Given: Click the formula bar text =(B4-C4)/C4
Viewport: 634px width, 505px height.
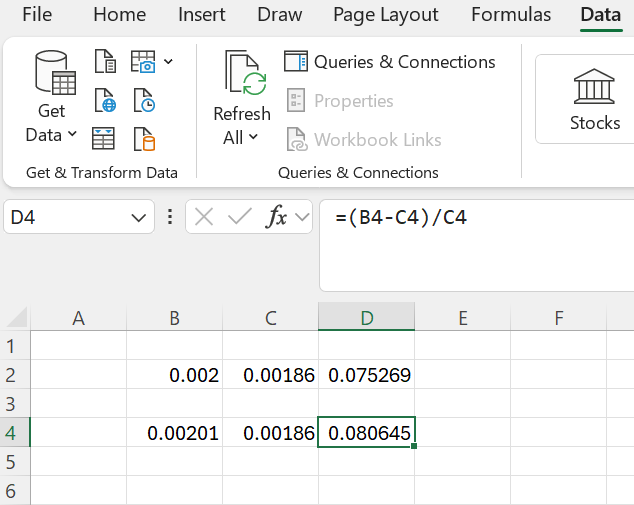Looking at the screenshot, I should point(401,218).
